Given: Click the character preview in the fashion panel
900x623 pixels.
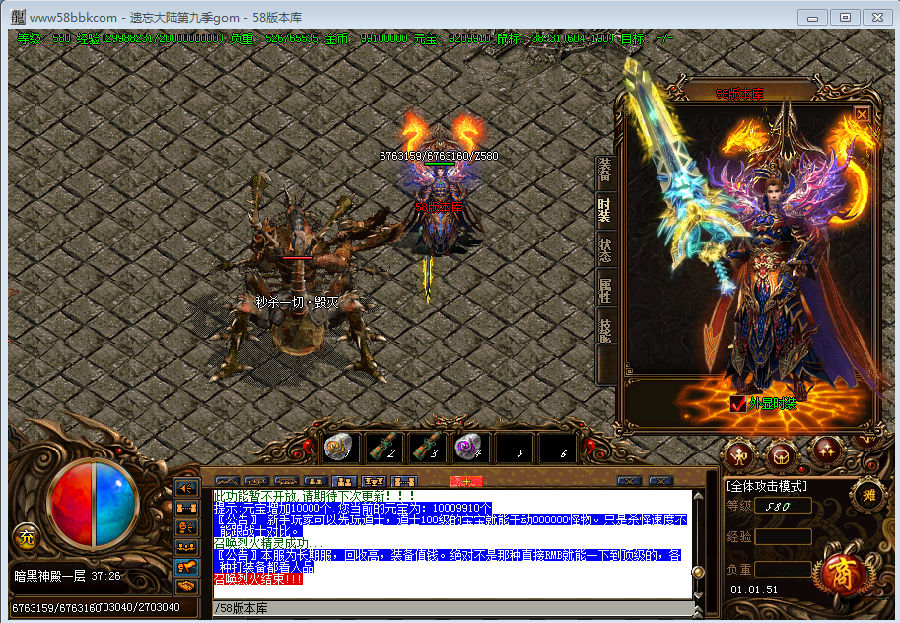Looking at the screenshot, I should click(x=772, y=253).
